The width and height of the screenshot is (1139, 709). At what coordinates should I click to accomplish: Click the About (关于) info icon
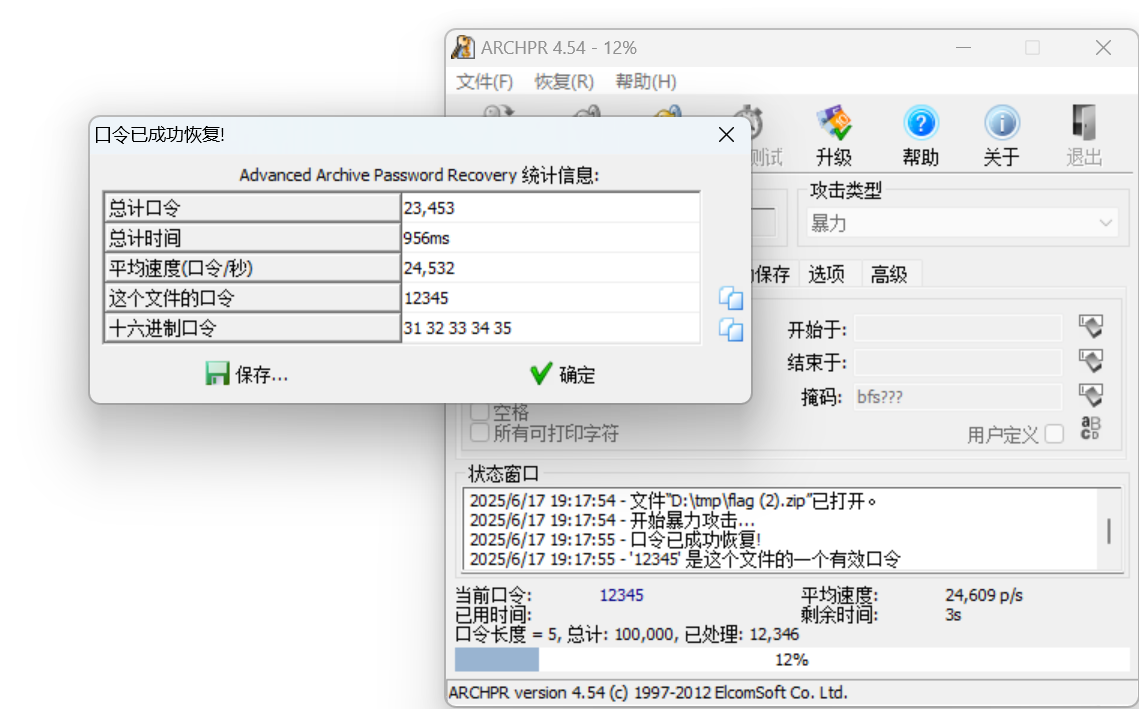click(x=1002, y=123)
